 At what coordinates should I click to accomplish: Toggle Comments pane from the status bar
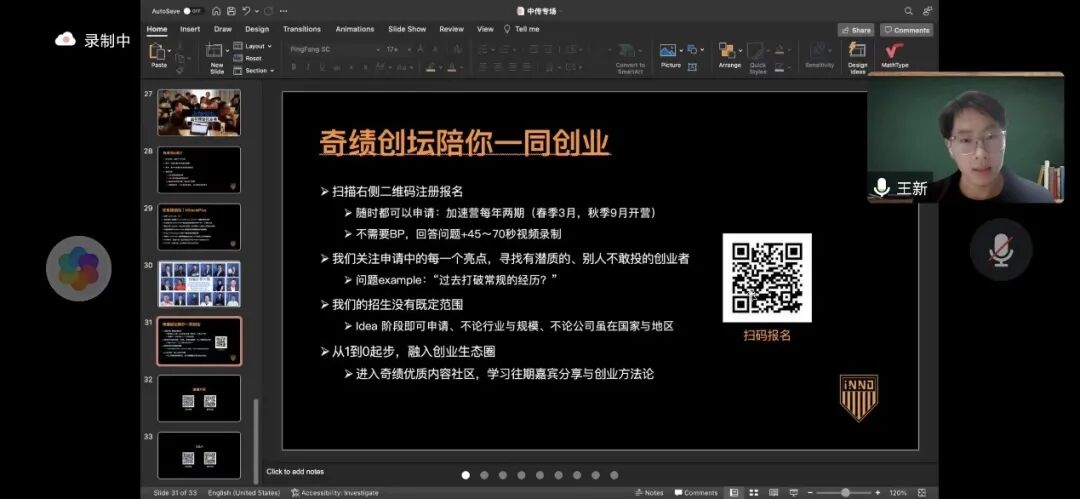(x=696, y=493)
